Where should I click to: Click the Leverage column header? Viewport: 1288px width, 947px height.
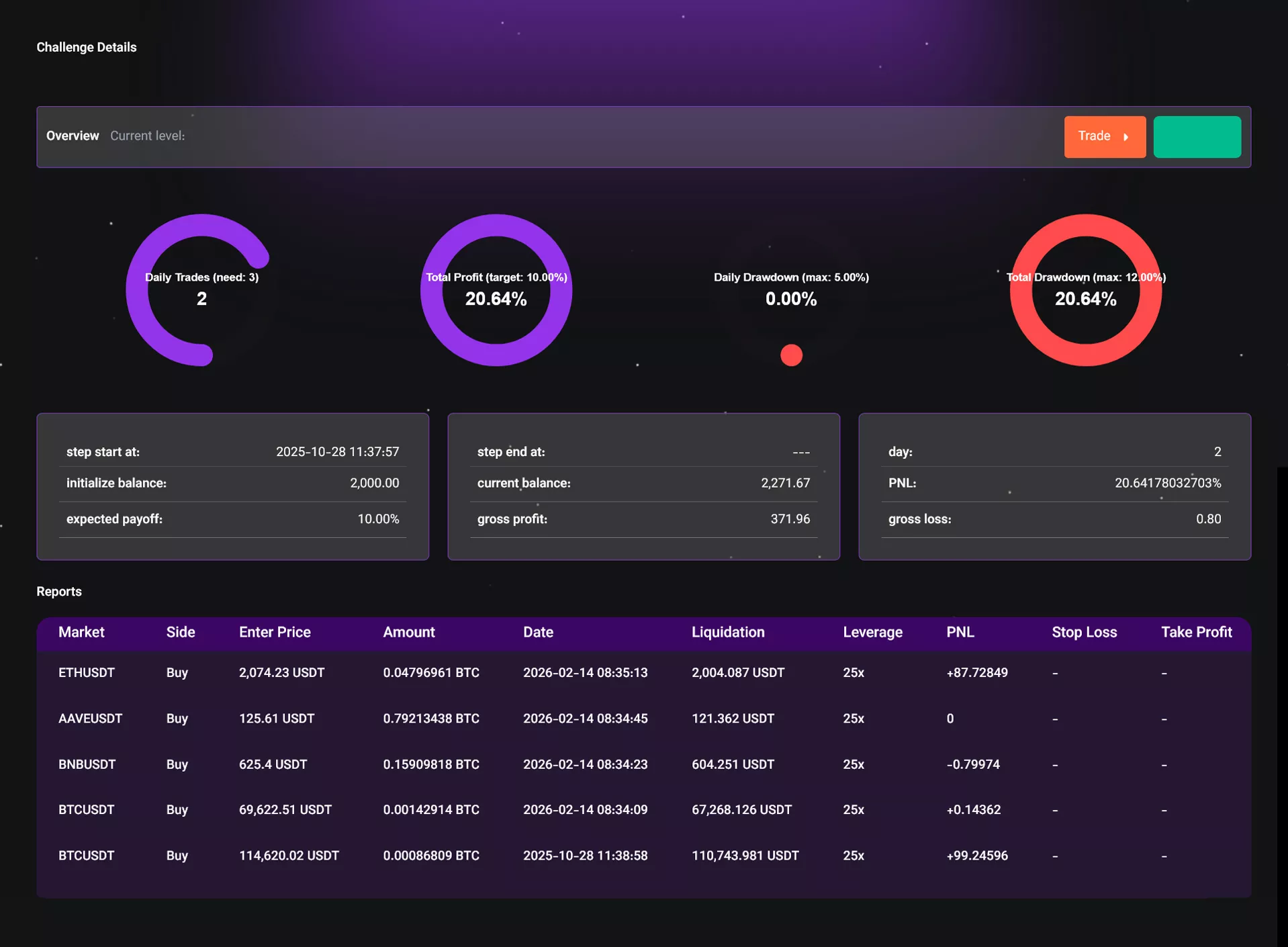pos(872,632)
